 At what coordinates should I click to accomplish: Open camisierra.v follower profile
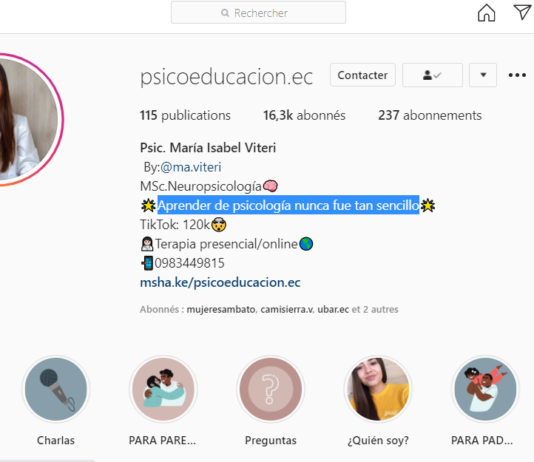click(286, 309)
